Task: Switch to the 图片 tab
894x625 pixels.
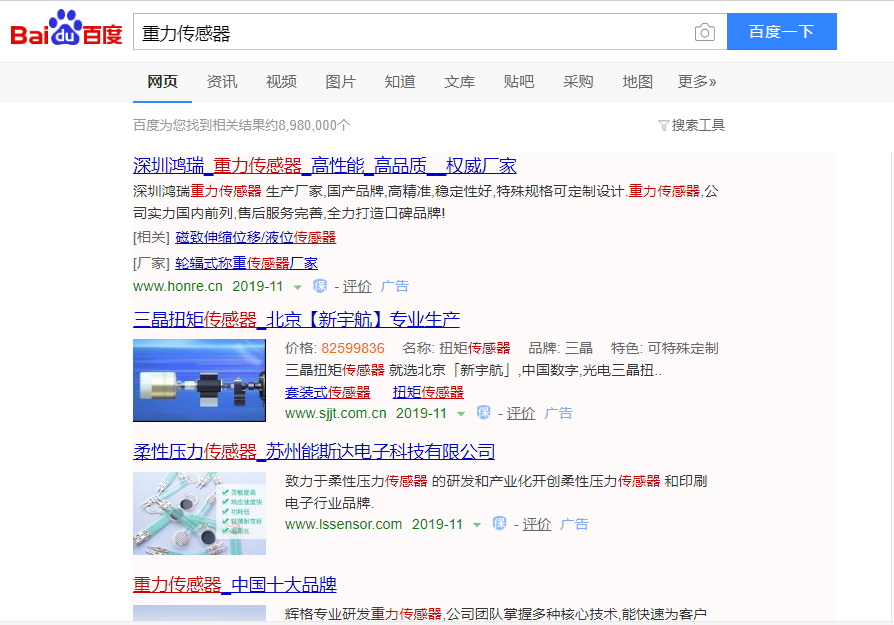Action: tap(340, 82)
